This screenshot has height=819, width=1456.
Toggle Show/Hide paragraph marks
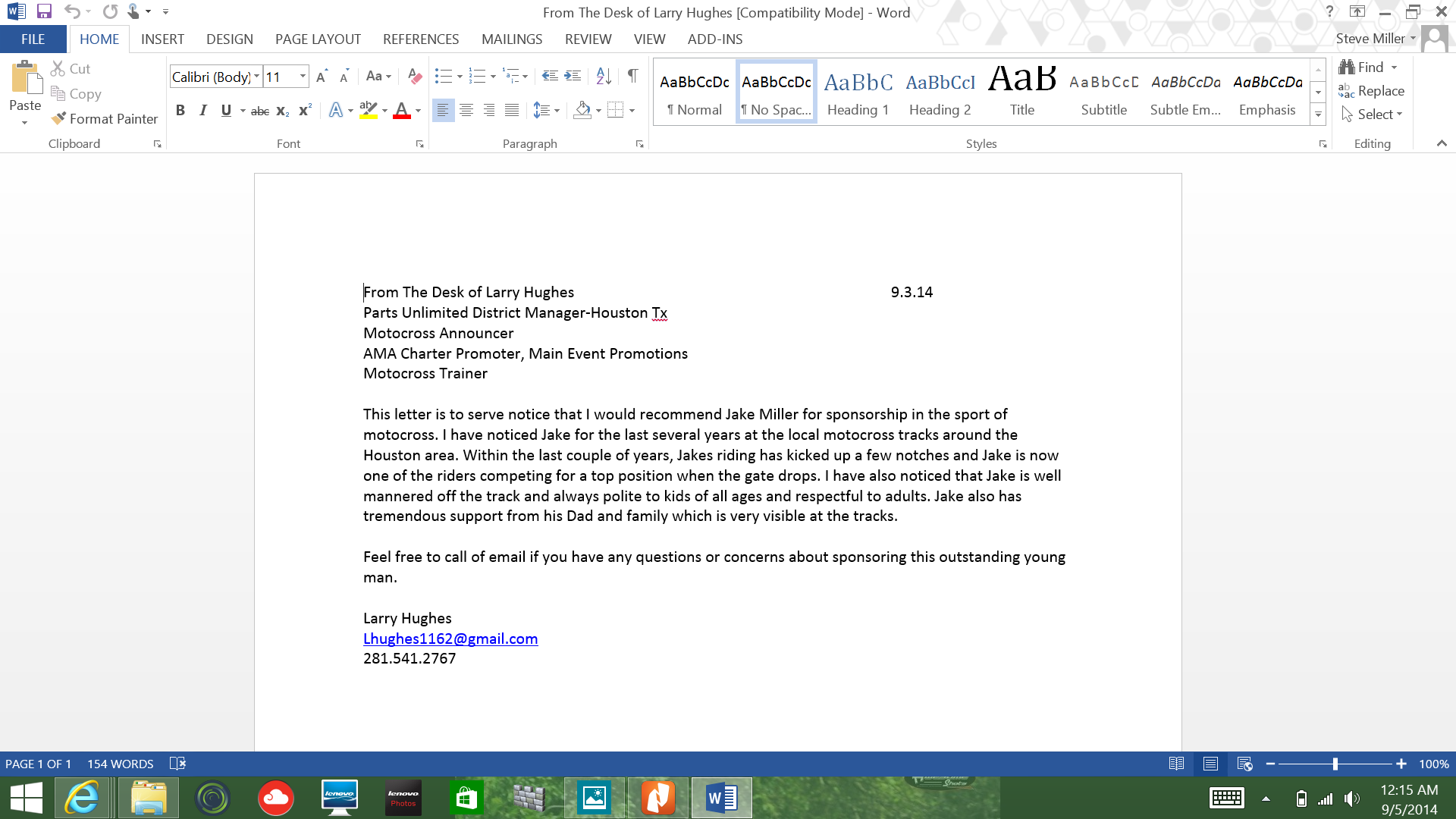point(632,76)
